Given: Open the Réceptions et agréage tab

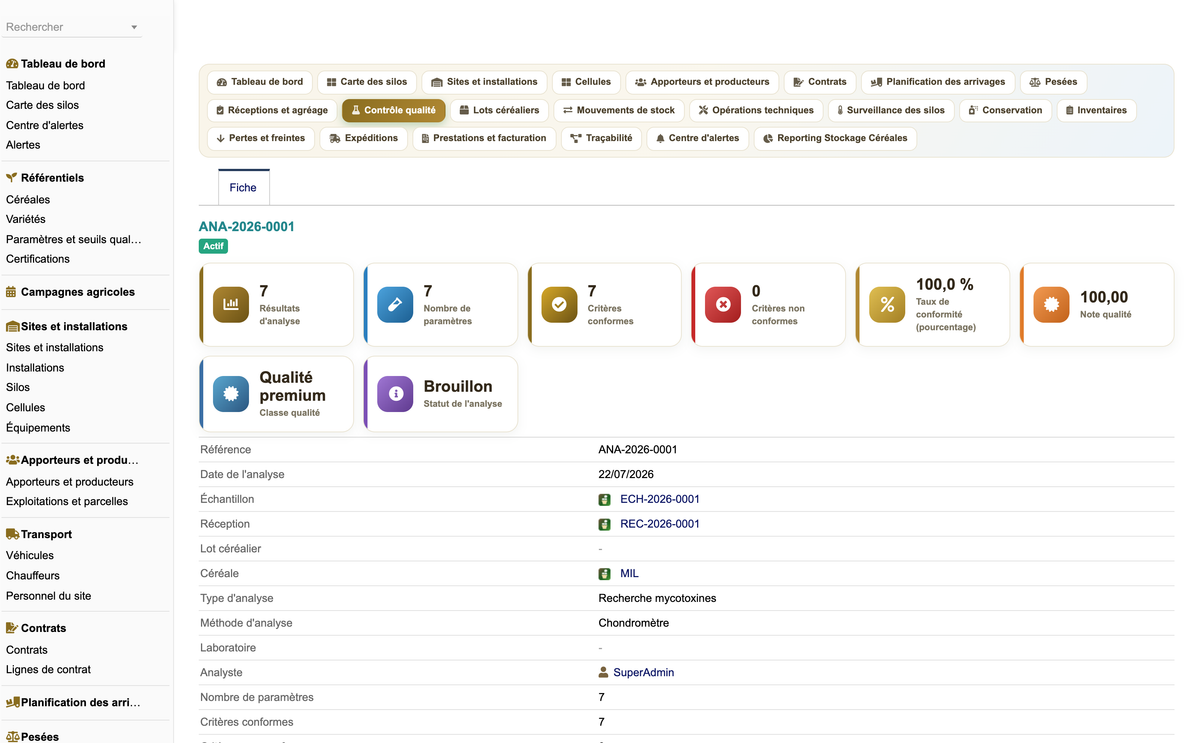Looking at the screenshot, I should (x=272, y=110).
